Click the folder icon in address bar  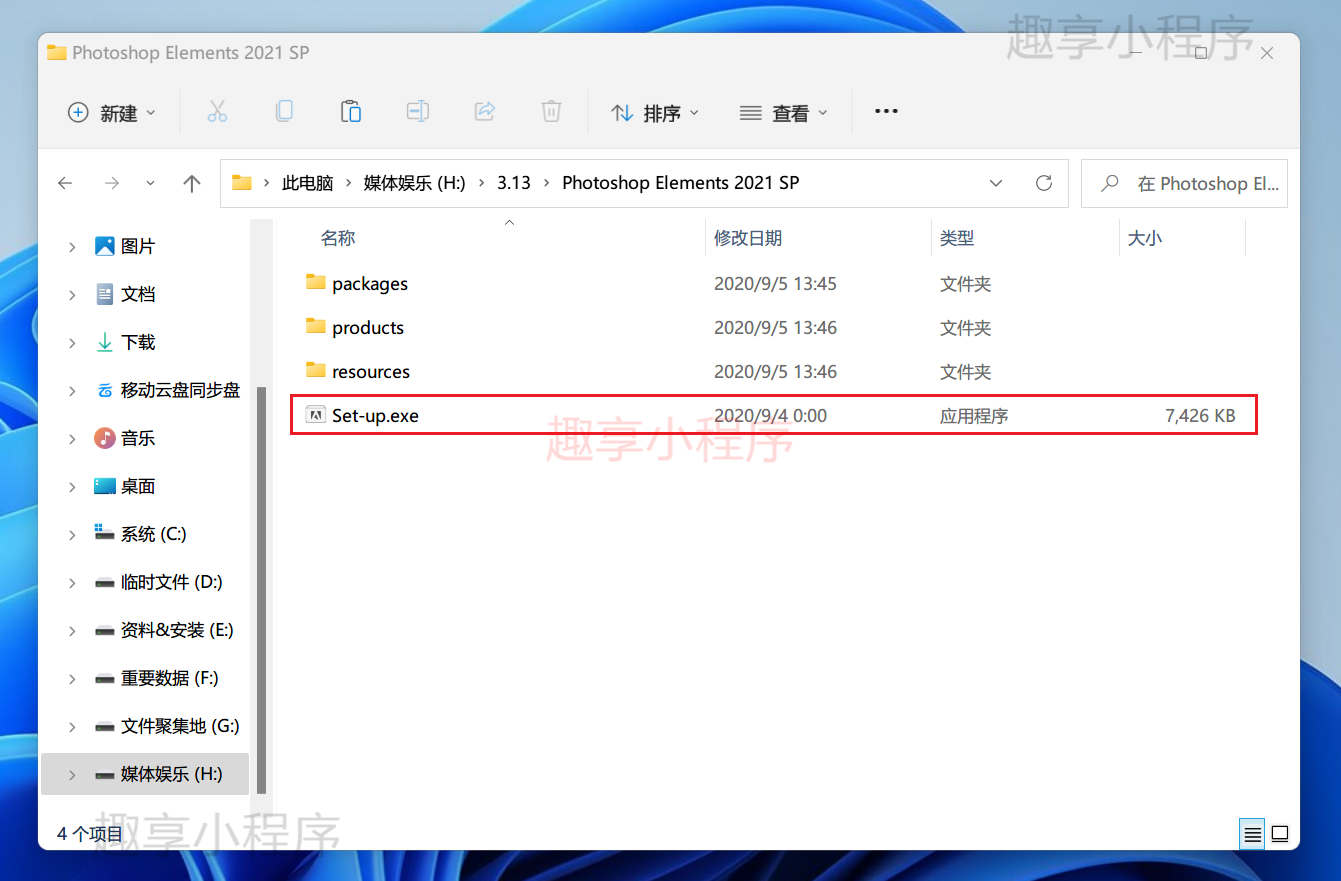[242, 183]
